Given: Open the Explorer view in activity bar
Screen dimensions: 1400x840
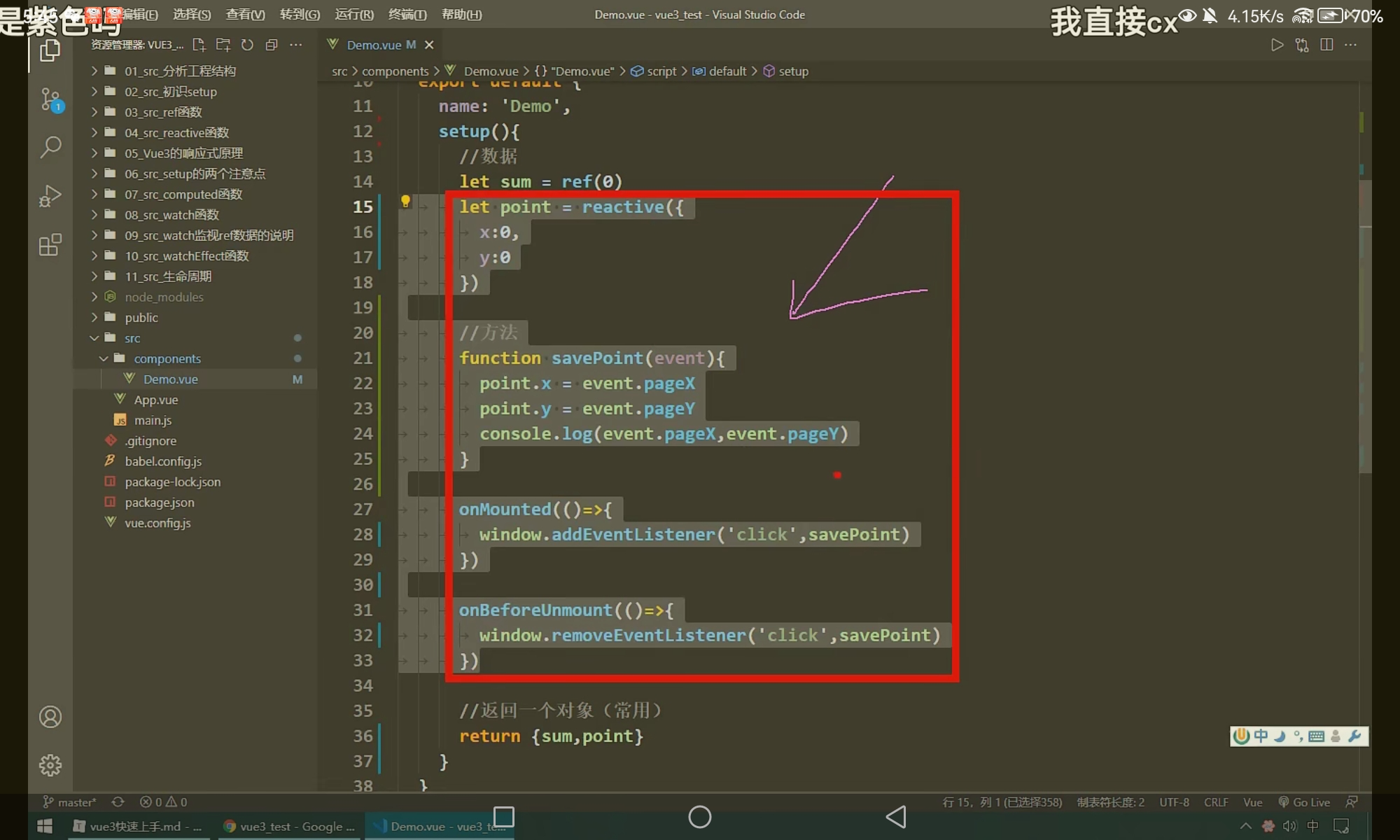Looking at the screenshot, I should click(x=50, y=50).
